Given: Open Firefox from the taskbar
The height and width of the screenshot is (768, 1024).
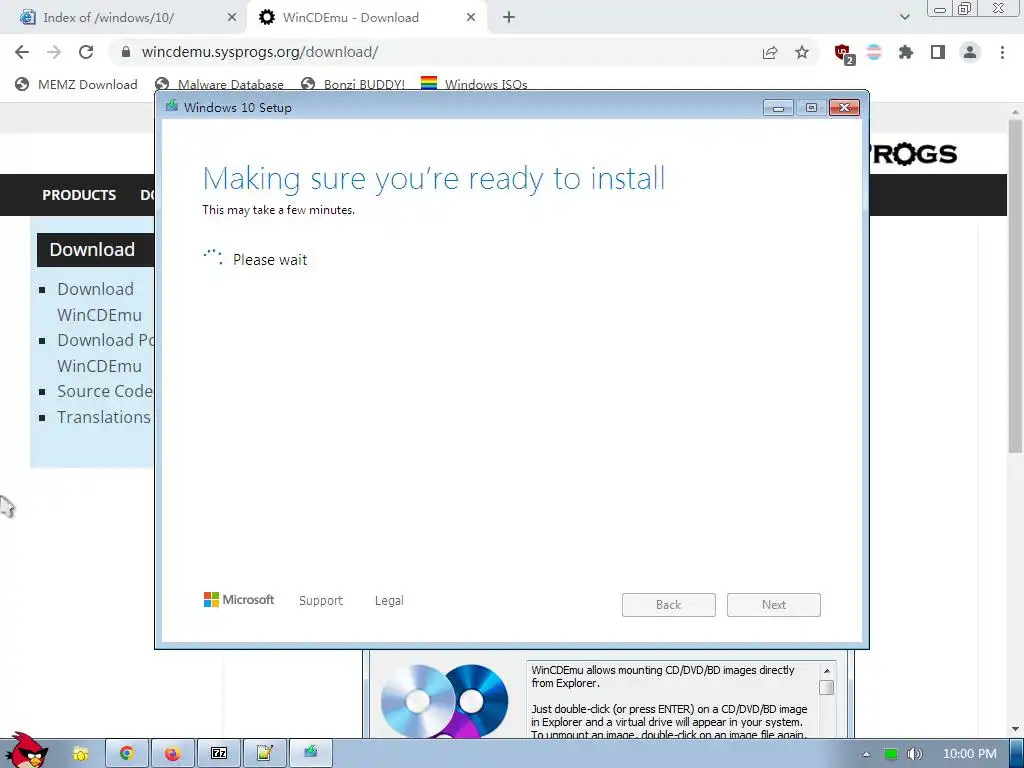Looking at the screenshot, I should click(x=172, y=754).
